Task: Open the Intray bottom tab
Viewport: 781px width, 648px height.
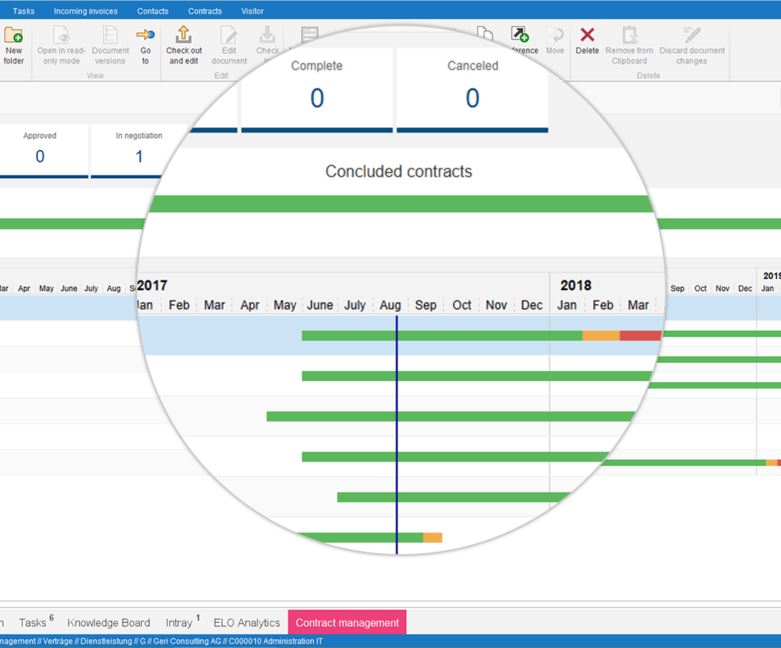Action: coord(182,622)
